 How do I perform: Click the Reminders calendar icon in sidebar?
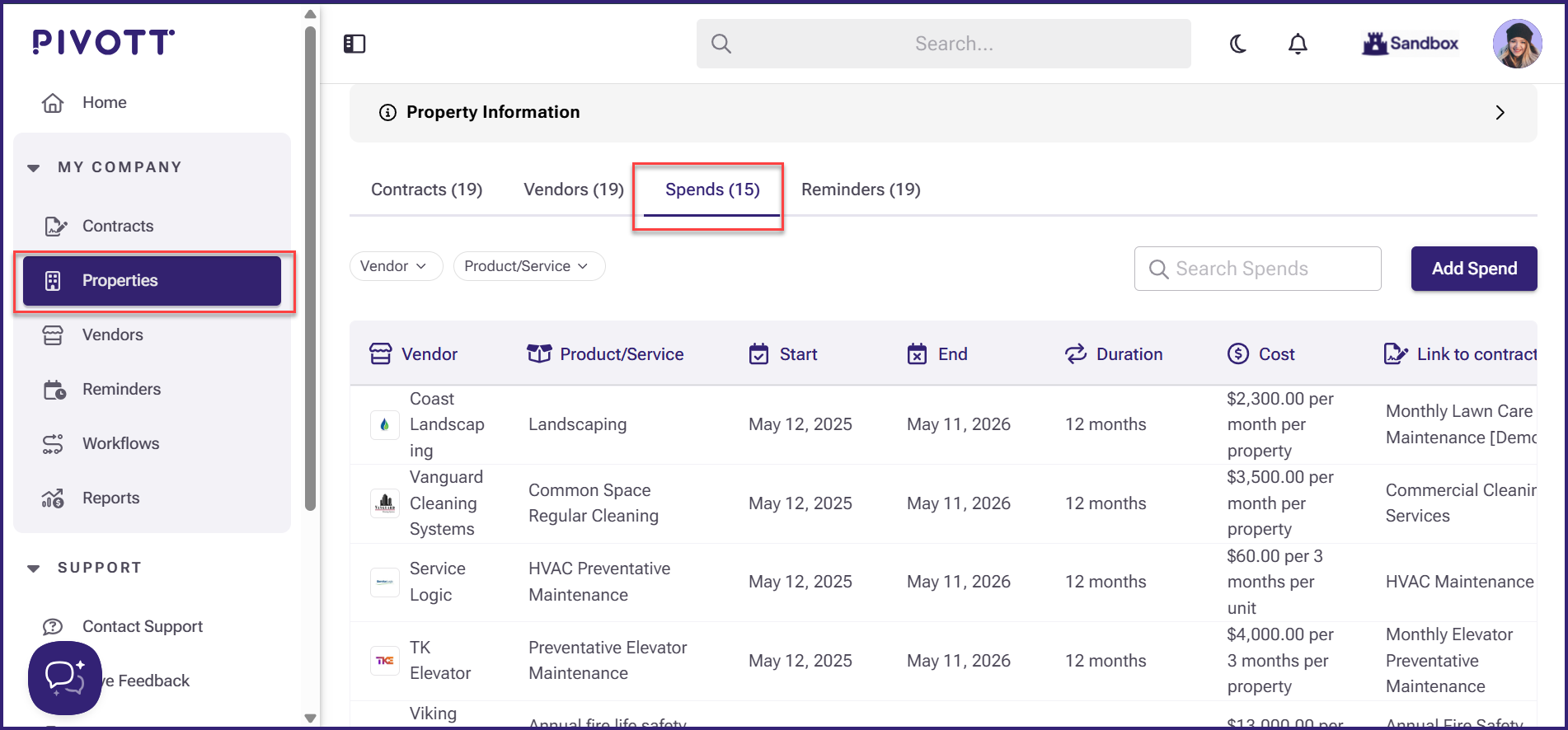tap(54, 390)
